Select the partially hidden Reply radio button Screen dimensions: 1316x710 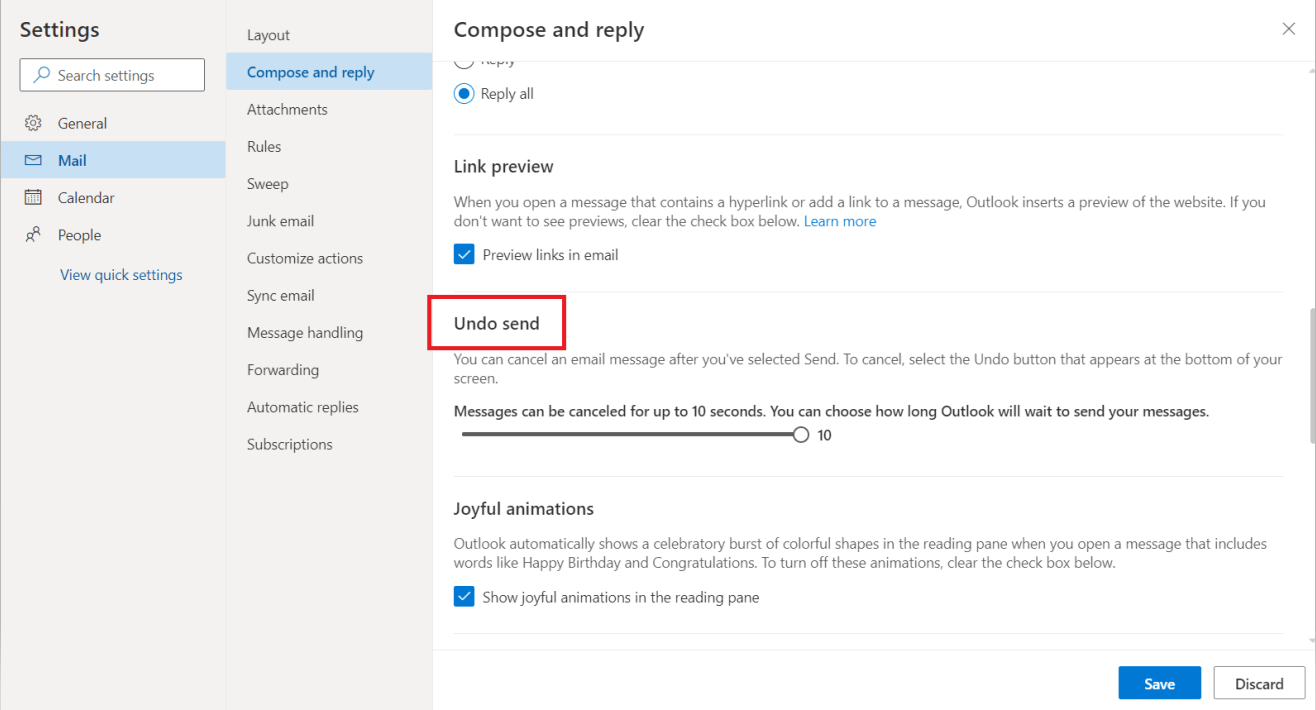click(464, 62)
